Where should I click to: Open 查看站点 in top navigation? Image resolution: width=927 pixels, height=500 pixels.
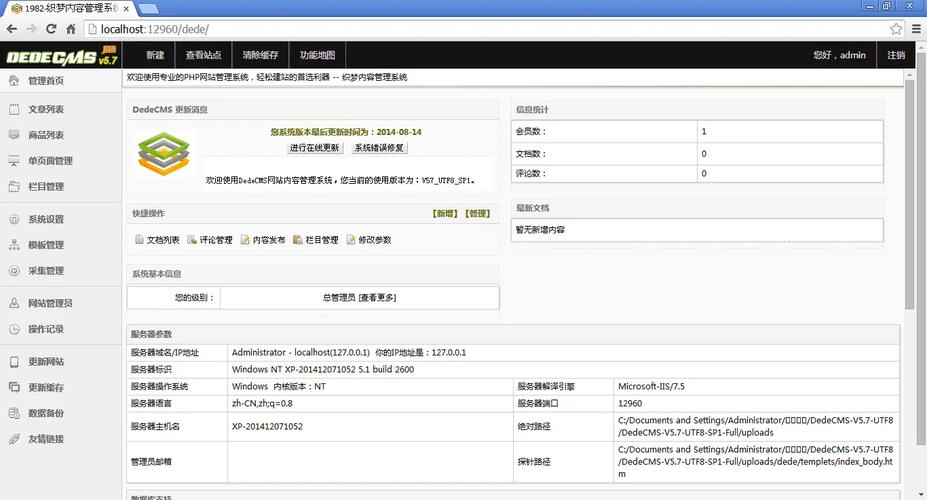(x=203, y=55)
